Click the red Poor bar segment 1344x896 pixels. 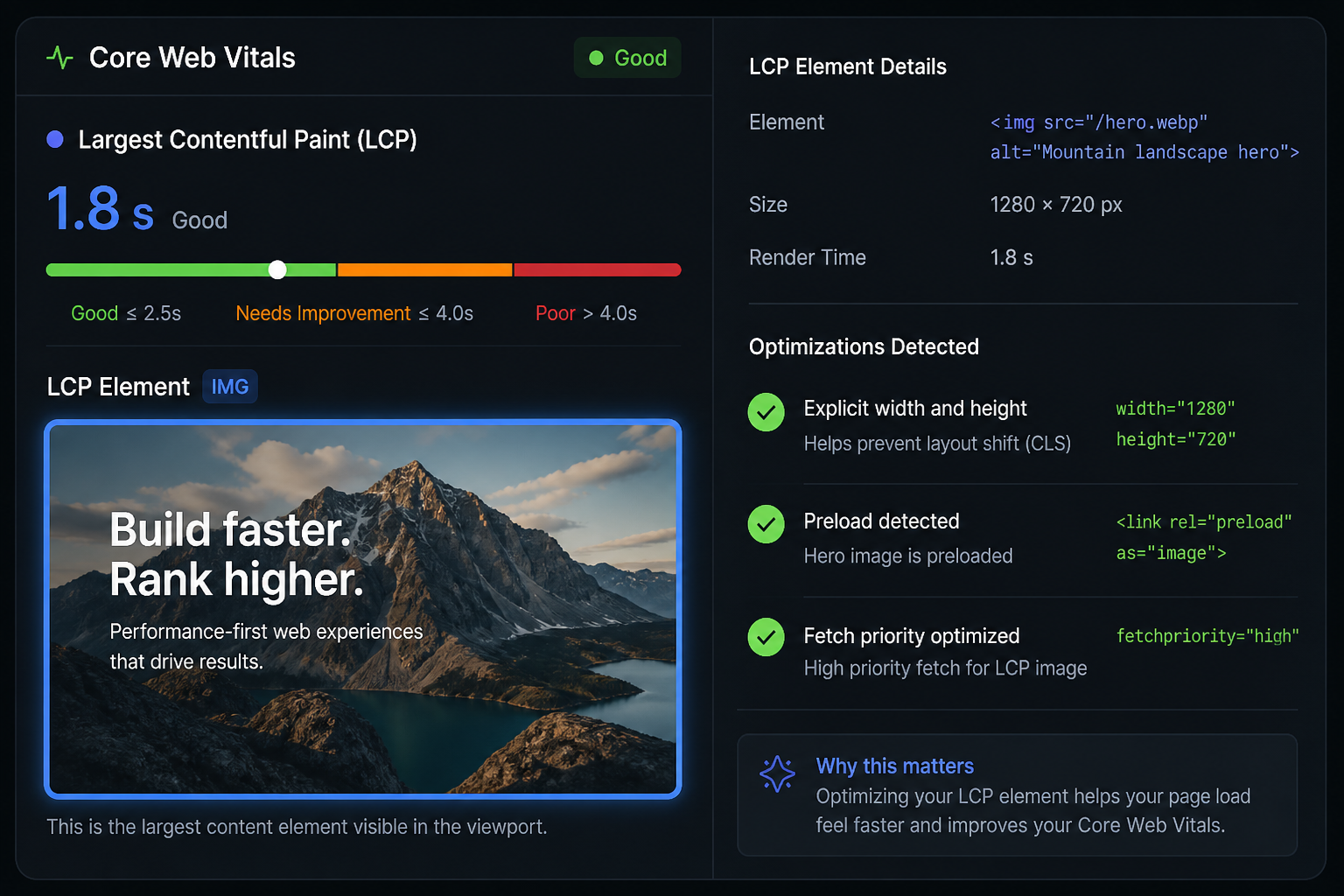click(598, 269)
